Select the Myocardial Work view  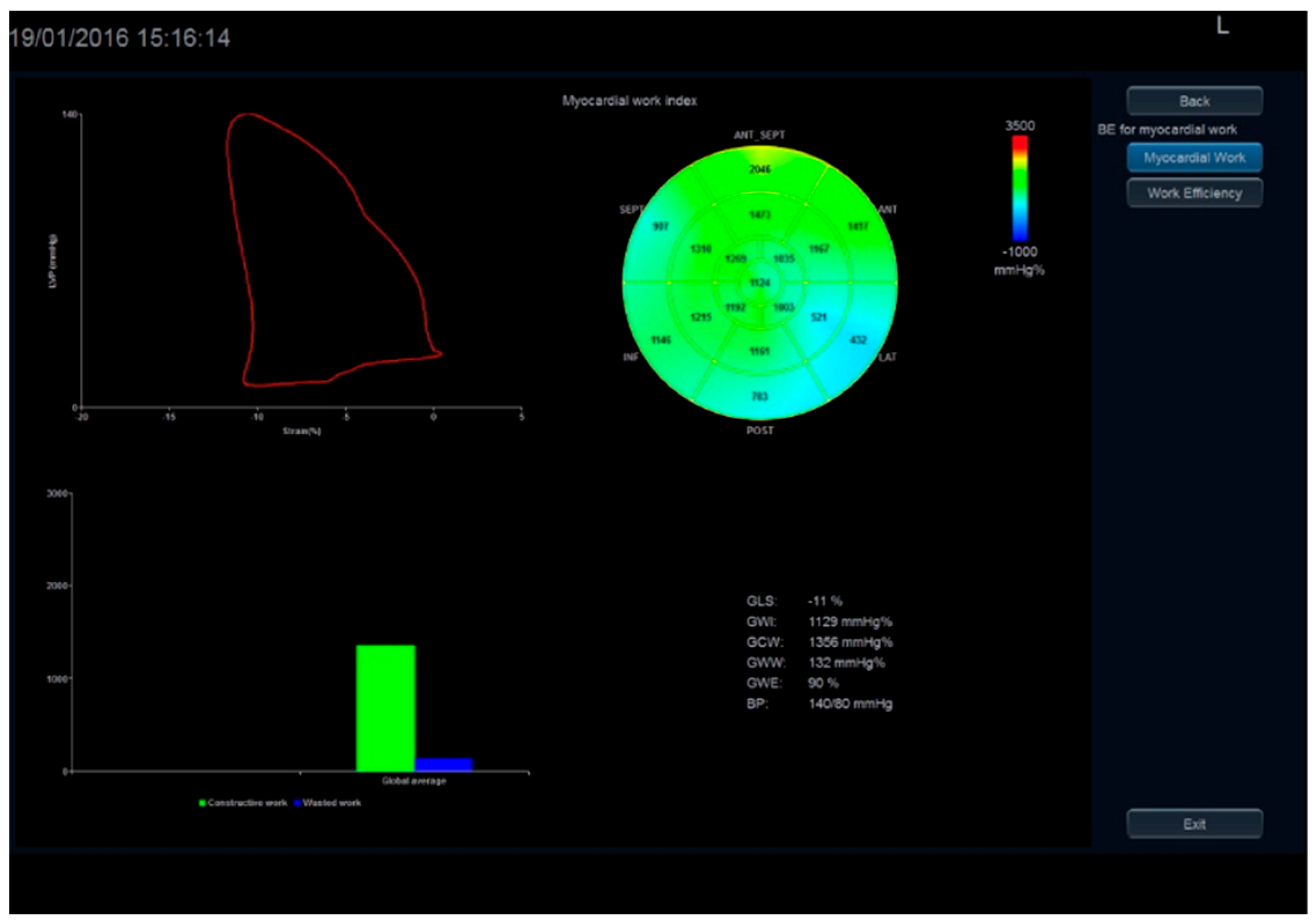[x=1194, y=157]
